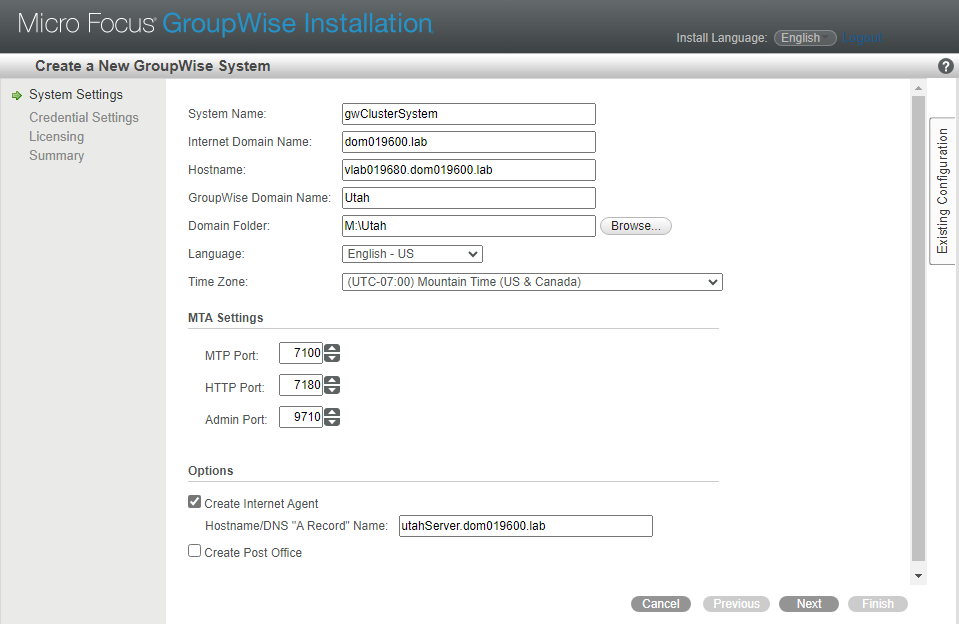Click the vertical scrollbar down arrow

pos(918,576)
